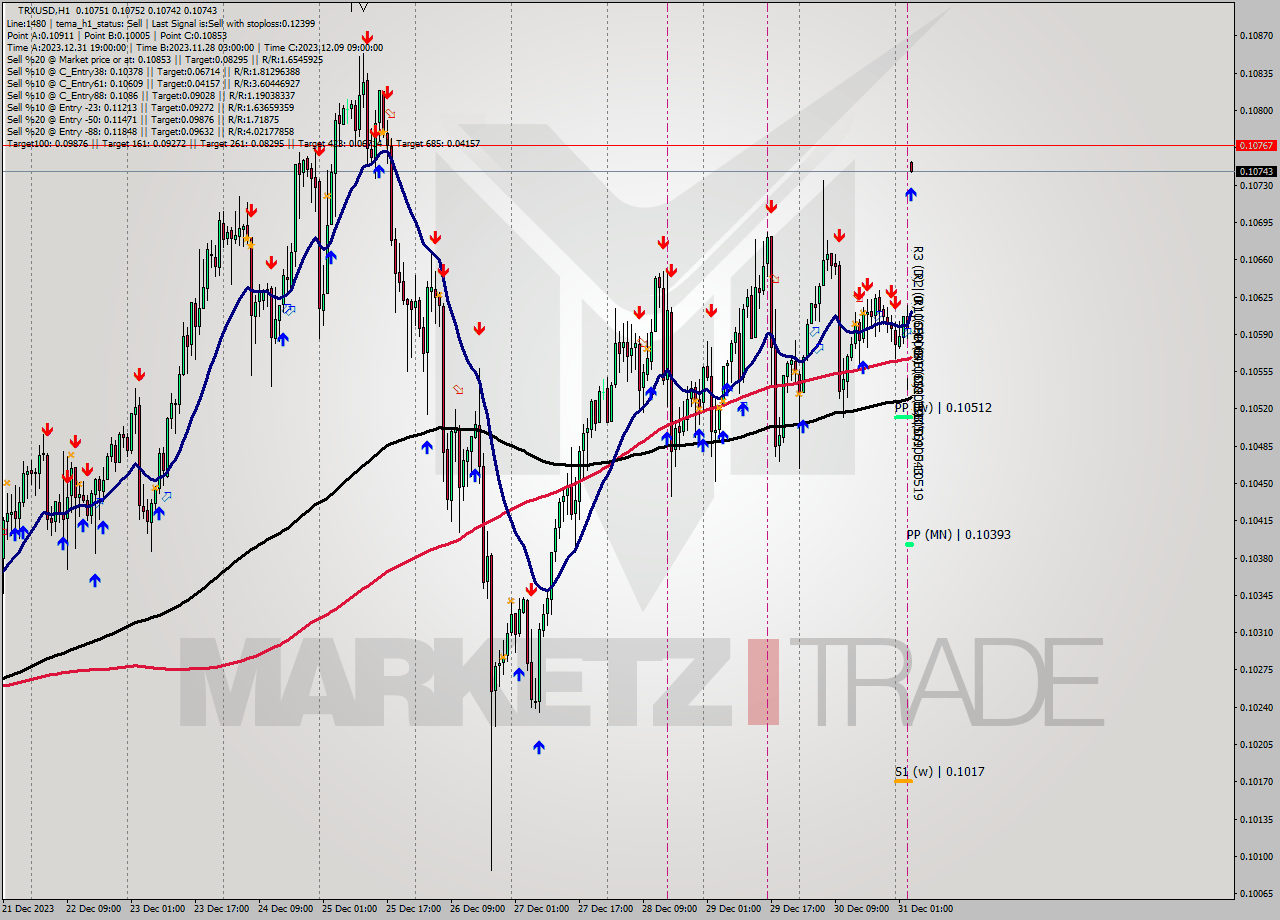Image resolution: width=1280 pixels, height=920 pixels.
Task: Click the S1 (w) | 0.1017 support label
Action: [939, 772]
